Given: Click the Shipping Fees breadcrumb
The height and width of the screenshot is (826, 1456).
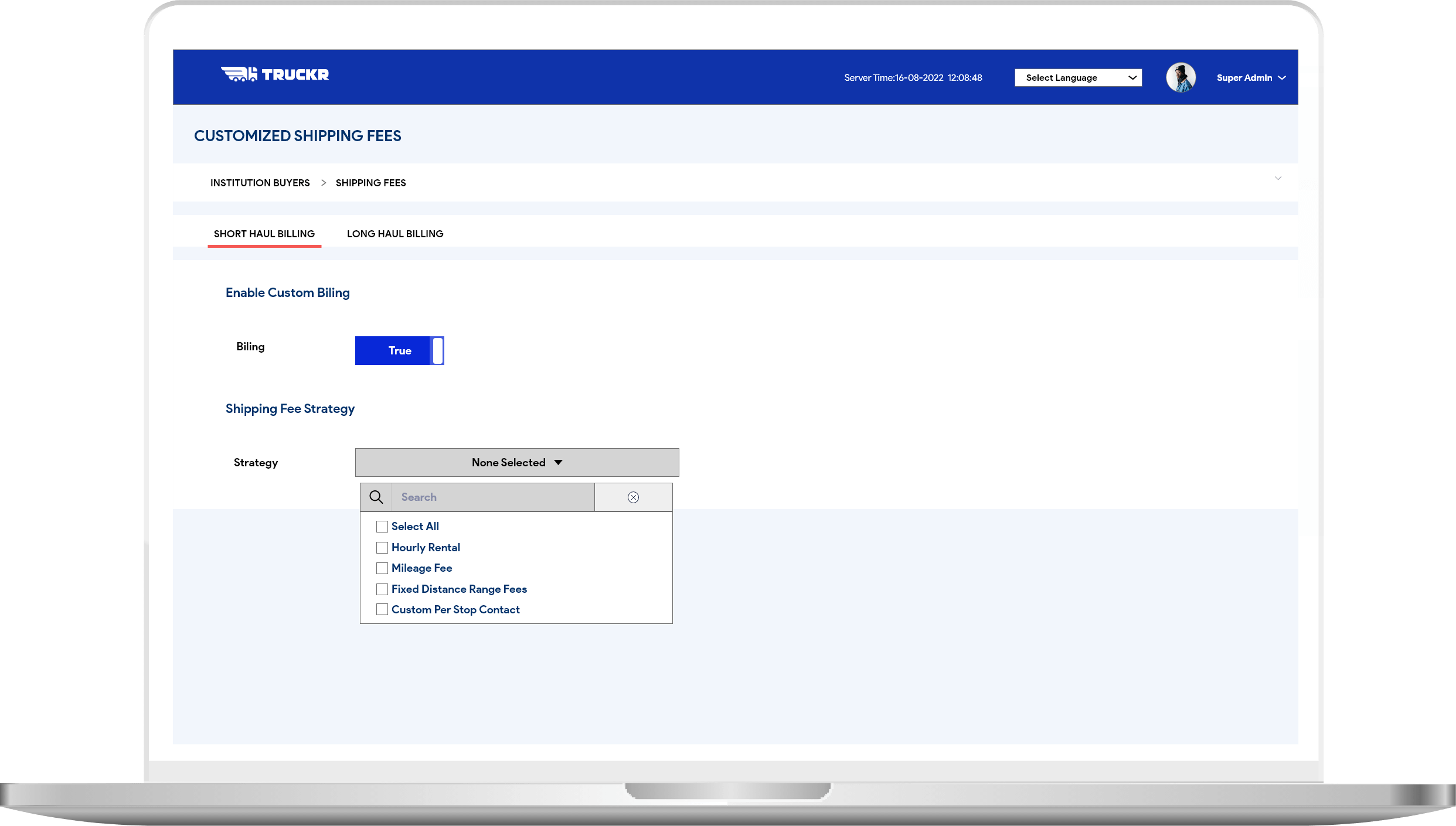Looking at the screenshot, I should coord(371,183).
